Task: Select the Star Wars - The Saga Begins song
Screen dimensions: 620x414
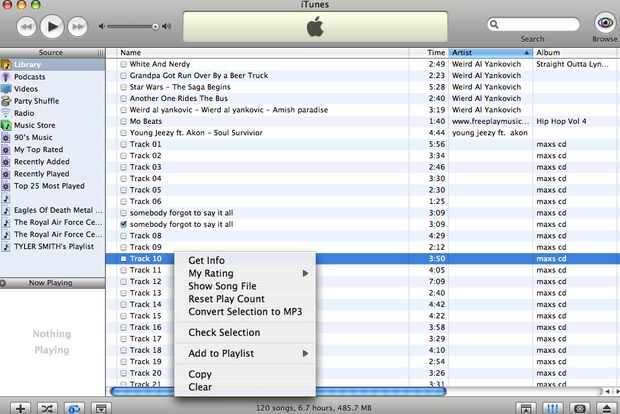Action: [180, 87]
